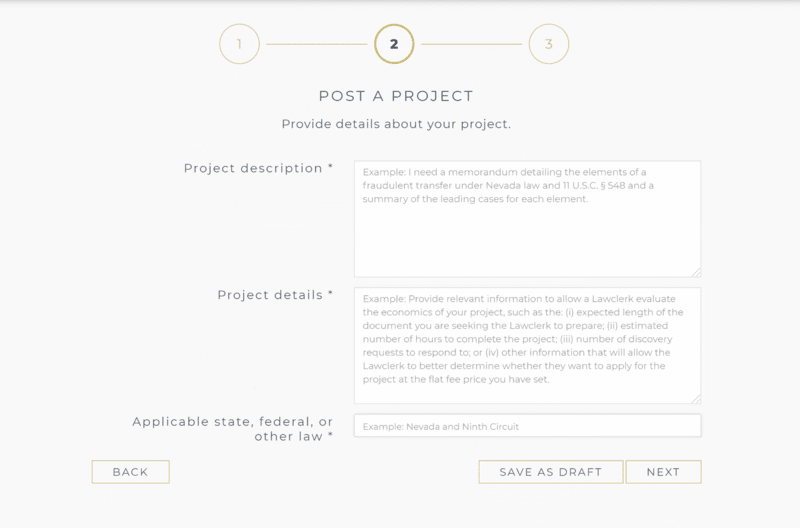Focus the applicable law input field
800x528 pixels.
pos(528,426)
